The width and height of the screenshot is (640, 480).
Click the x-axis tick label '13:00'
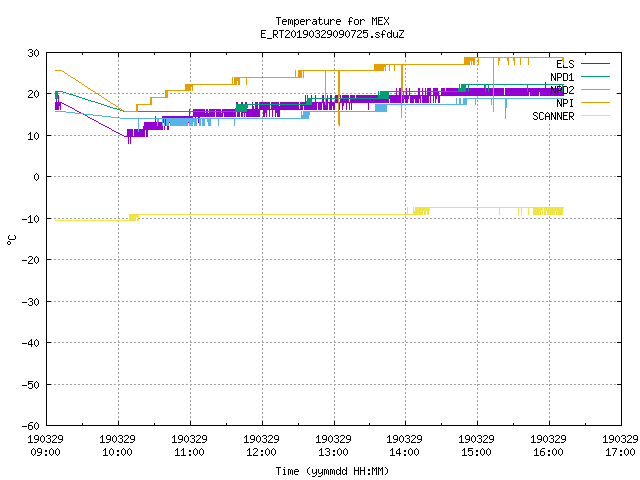click(333, 452)
